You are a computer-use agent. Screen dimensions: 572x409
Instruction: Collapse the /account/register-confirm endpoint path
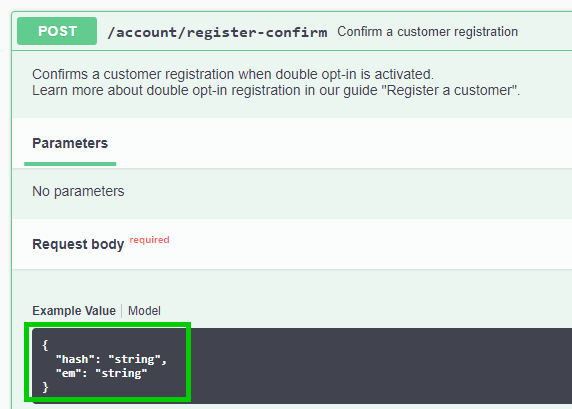tap(217, 32)
